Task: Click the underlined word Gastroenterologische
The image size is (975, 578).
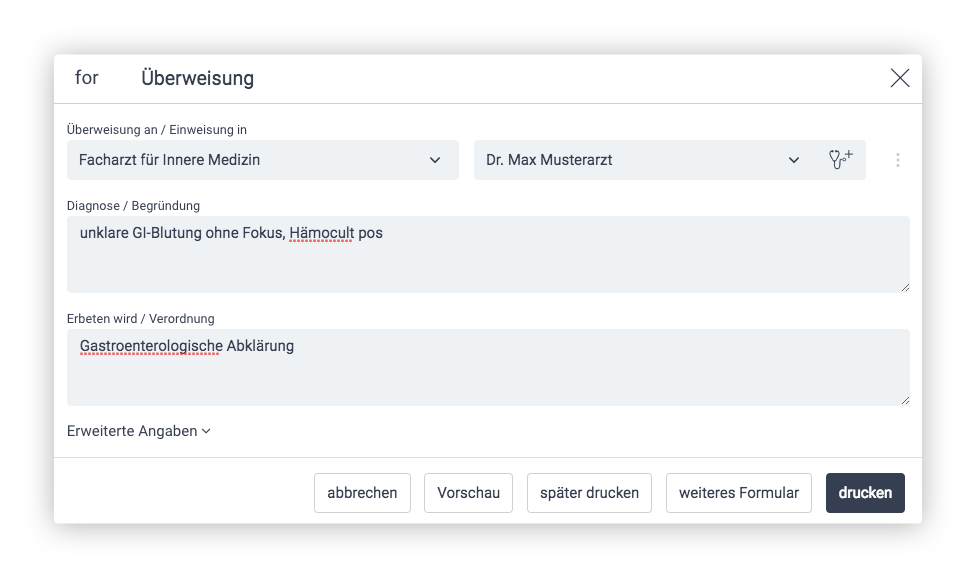Action: click(x=151, y=346)
